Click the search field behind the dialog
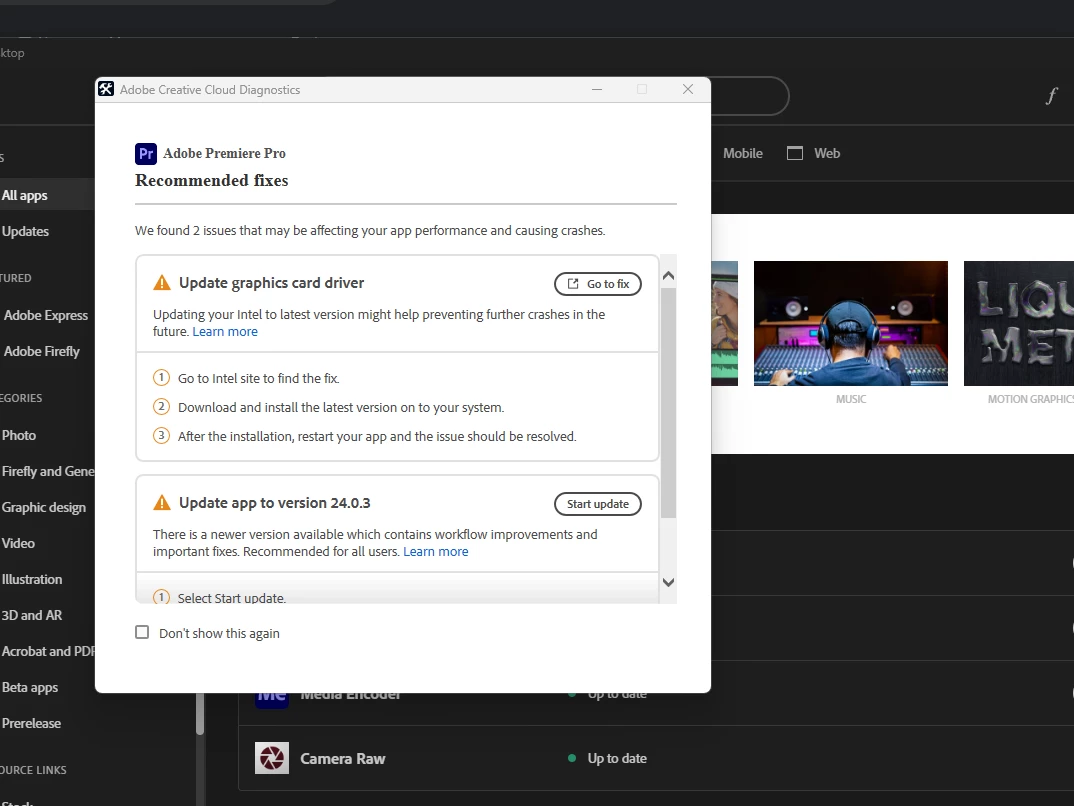1074x806 pixels. point(749,96)
